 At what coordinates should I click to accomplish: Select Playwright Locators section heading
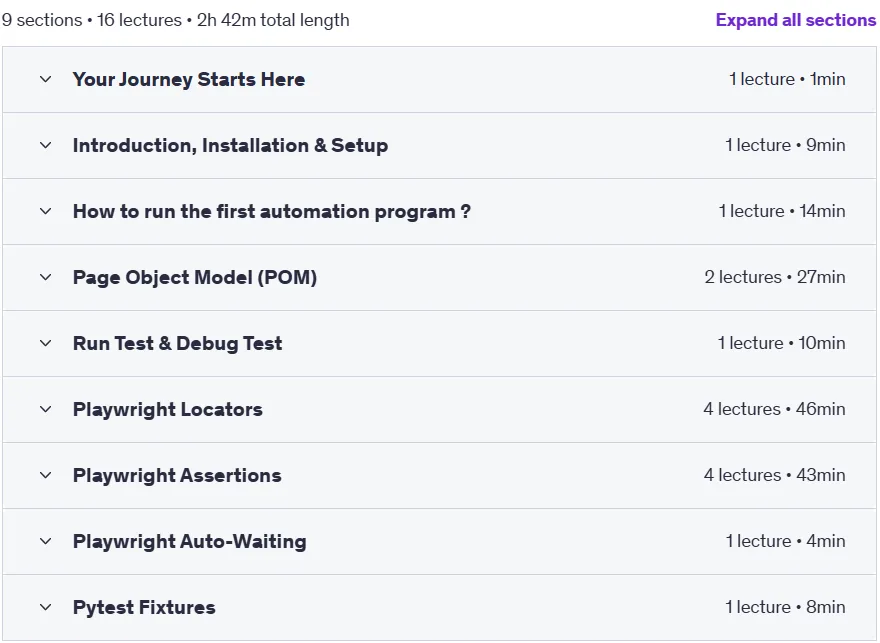pyautogui.click(x=167, y=410)
